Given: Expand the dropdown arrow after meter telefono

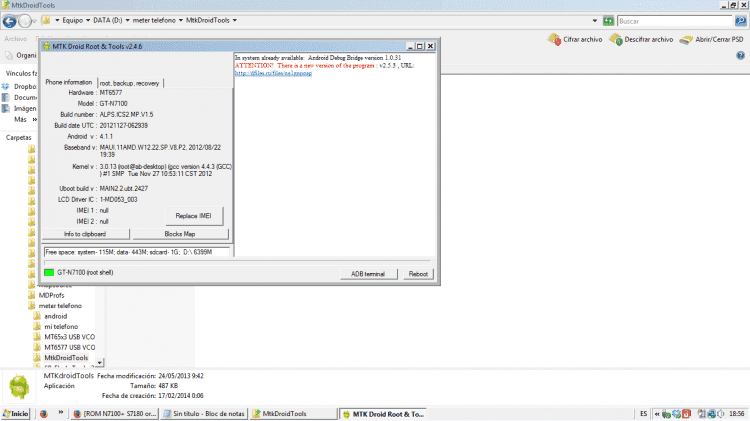Looking at the screenshot, I should [x=181, y=21].
